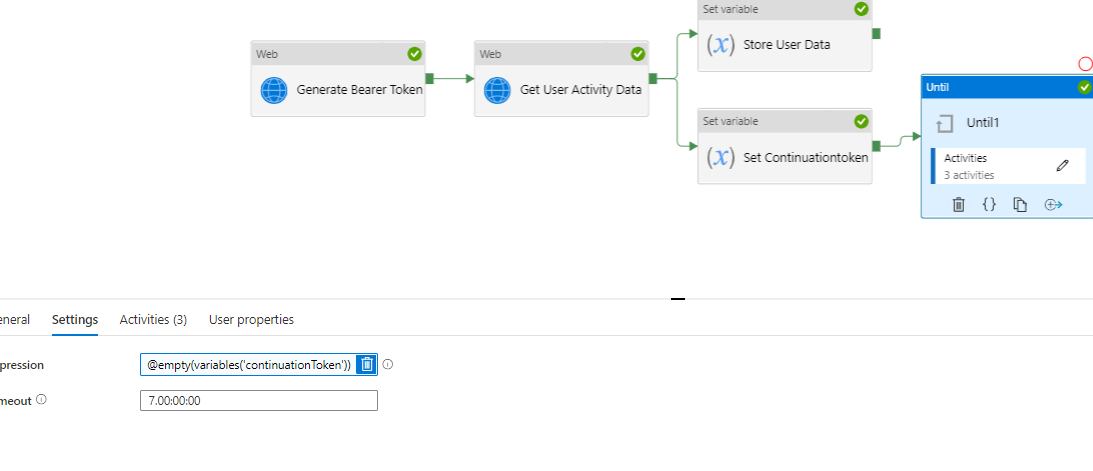Delete the Until1 activity using trash icon
Viewport: 1093px width, 471px height.
point(958,204)
